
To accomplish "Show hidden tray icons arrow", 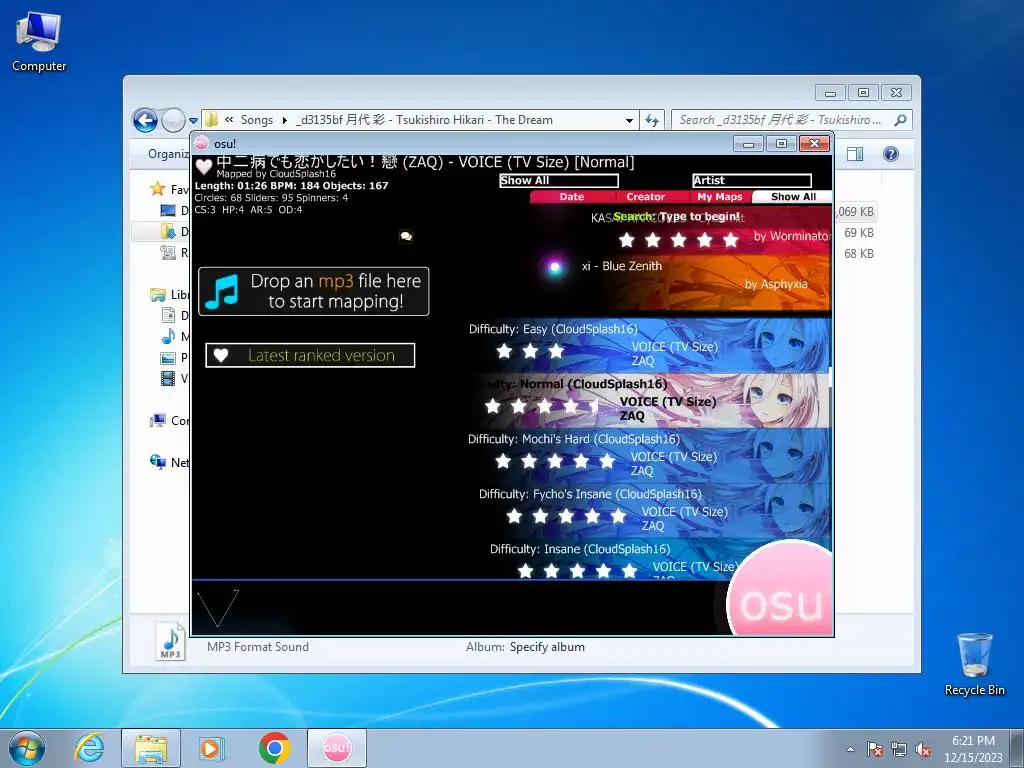I will 850,749.
